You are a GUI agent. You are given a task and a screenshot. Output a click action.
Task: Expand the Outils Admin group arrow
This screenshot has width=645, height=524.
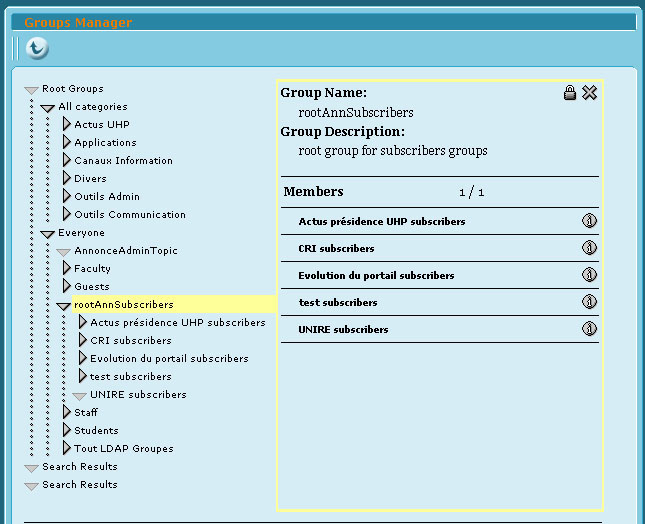[x=67, y=197]
